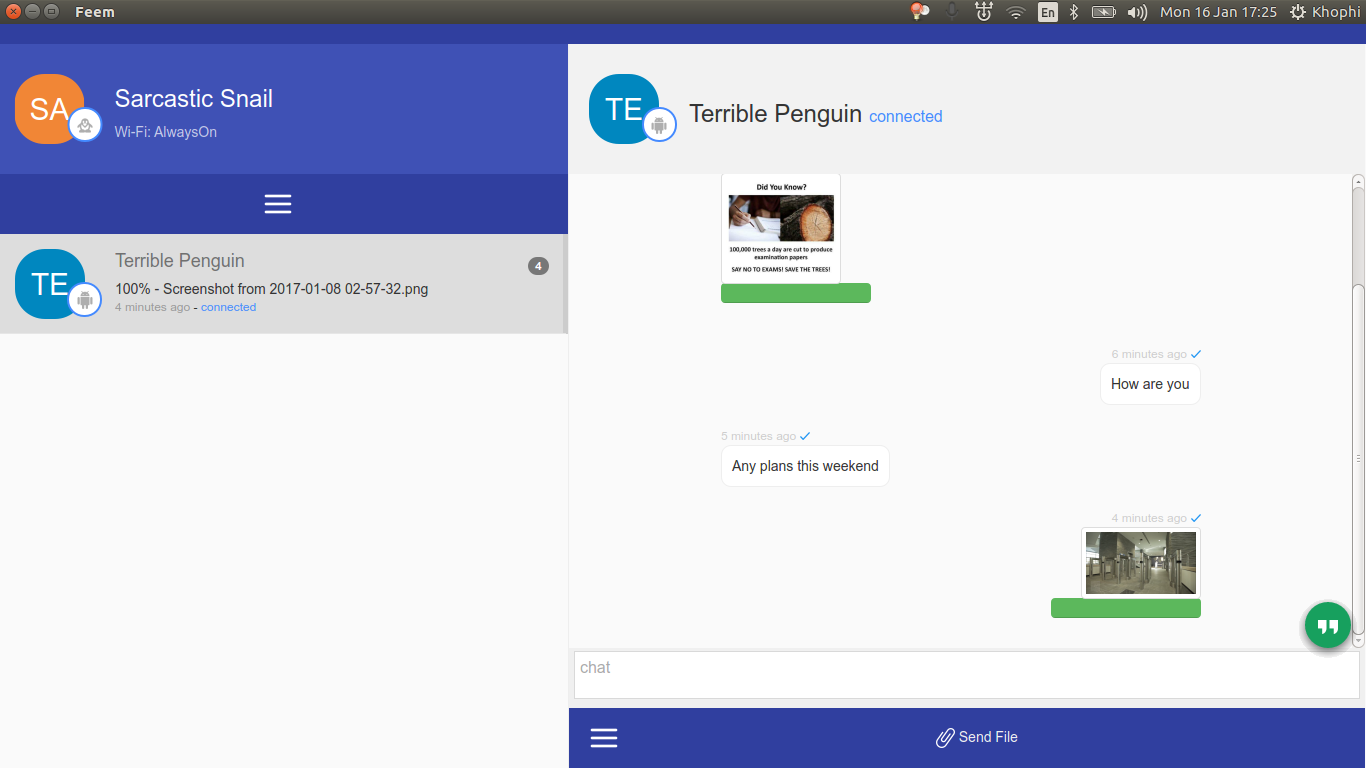The image size is (1366, 768).
Task: Open the Bluetooth indicator in system tray
Action: tap(1074, 12)
